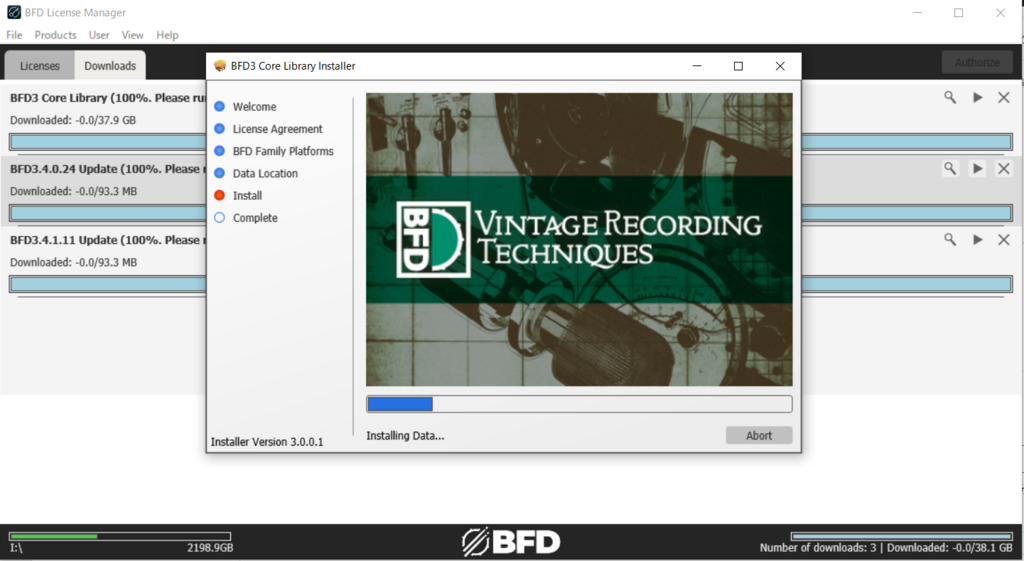The height and width of the screenshot is (561, 1024).
Task: Click the total downloads progress bar at bottom right
Action: click(901, 536)
